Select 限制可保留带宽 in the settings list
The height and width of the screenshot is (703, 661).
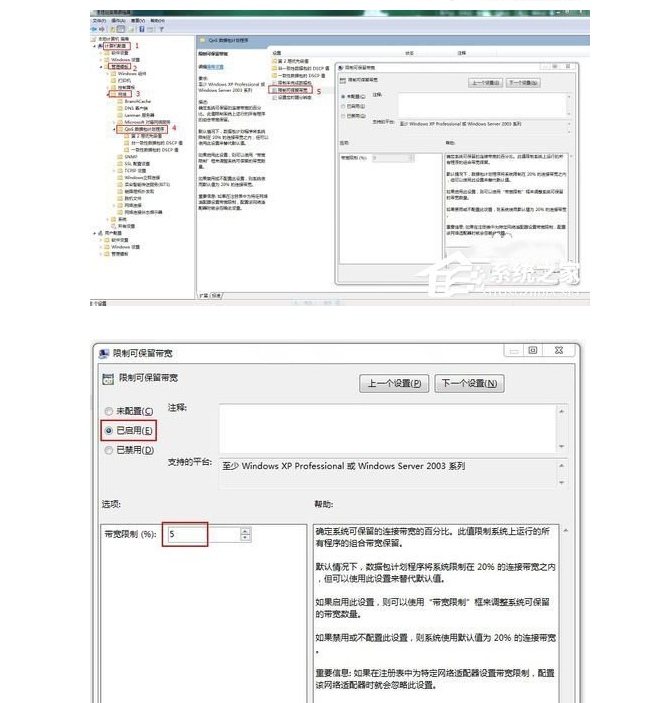coord(290,90)
